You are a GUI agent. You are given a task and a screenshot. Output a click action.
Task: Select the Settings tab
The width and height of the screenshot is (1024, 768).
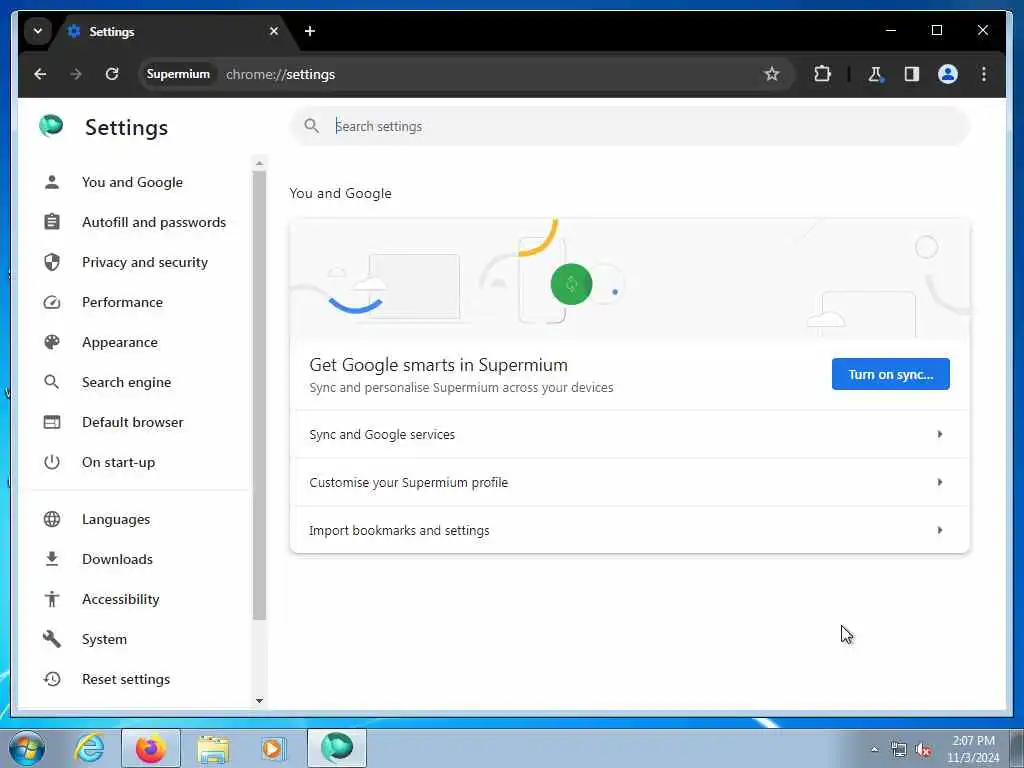(x=174, y=31)
